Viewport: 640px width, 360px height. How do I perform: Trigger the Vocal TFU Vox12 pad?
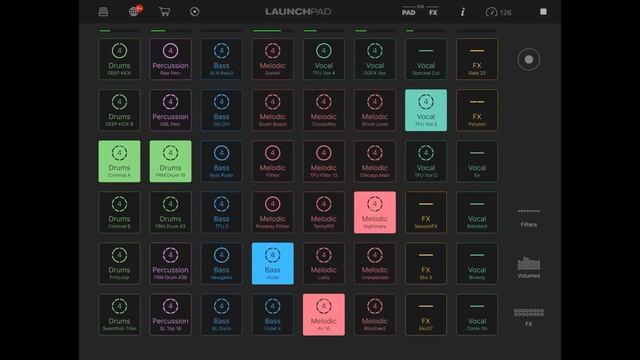[426, 161]
